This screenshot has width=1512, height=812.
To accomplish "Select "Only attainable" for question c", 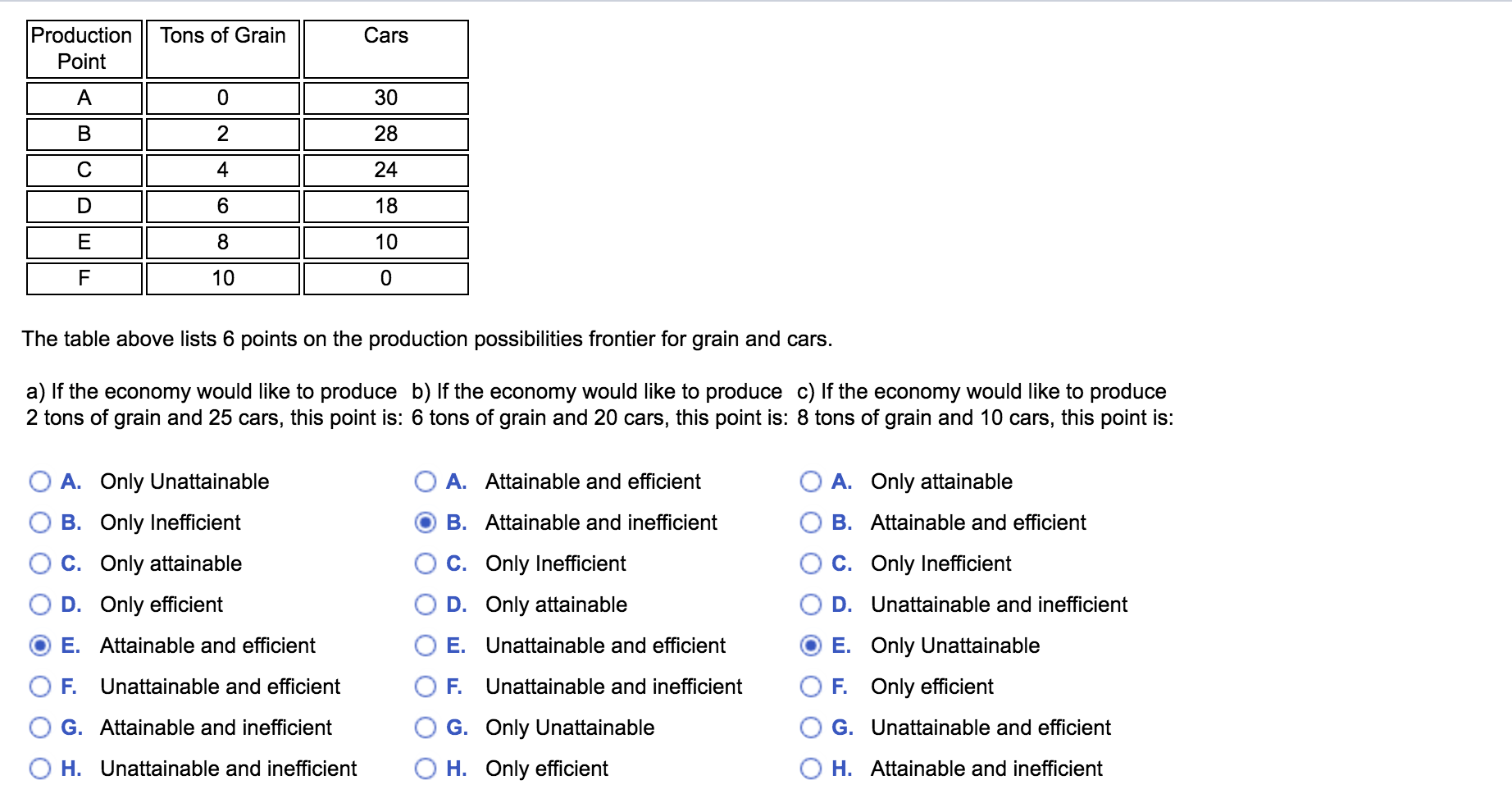I will [812, 481].
